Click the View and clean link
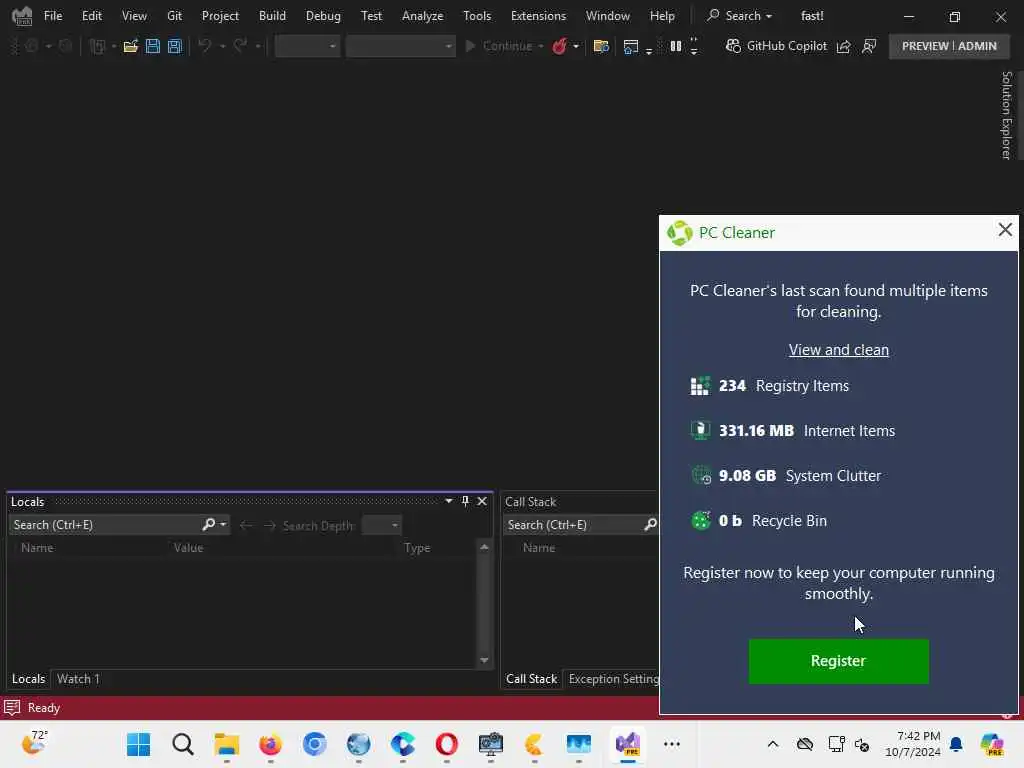Screen dimensions: 1024x768 (839, 350)
